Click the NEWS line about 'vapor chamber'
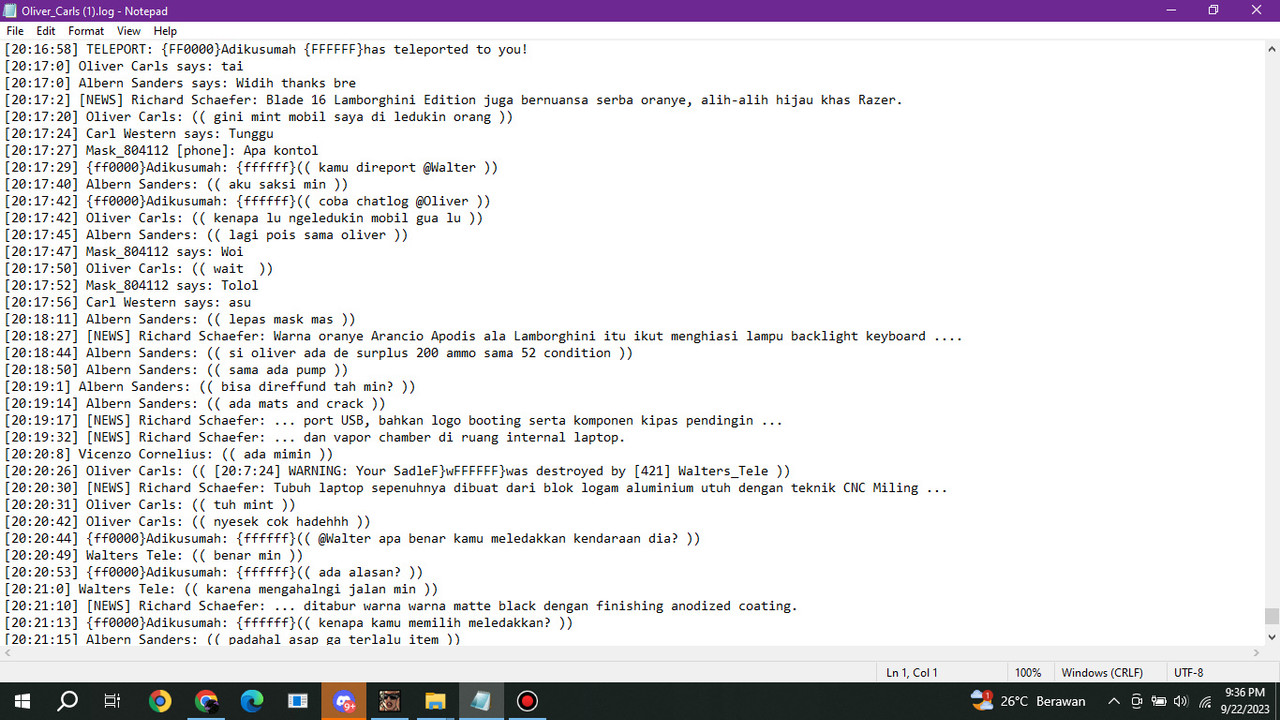Viewport: 1280px width, 720px height. point(315,437)
